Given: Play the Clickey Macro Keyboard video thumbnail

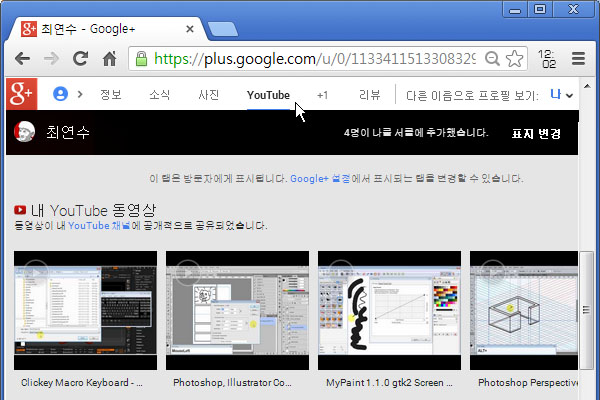Looking at the screenshot, I should [85, 310].
